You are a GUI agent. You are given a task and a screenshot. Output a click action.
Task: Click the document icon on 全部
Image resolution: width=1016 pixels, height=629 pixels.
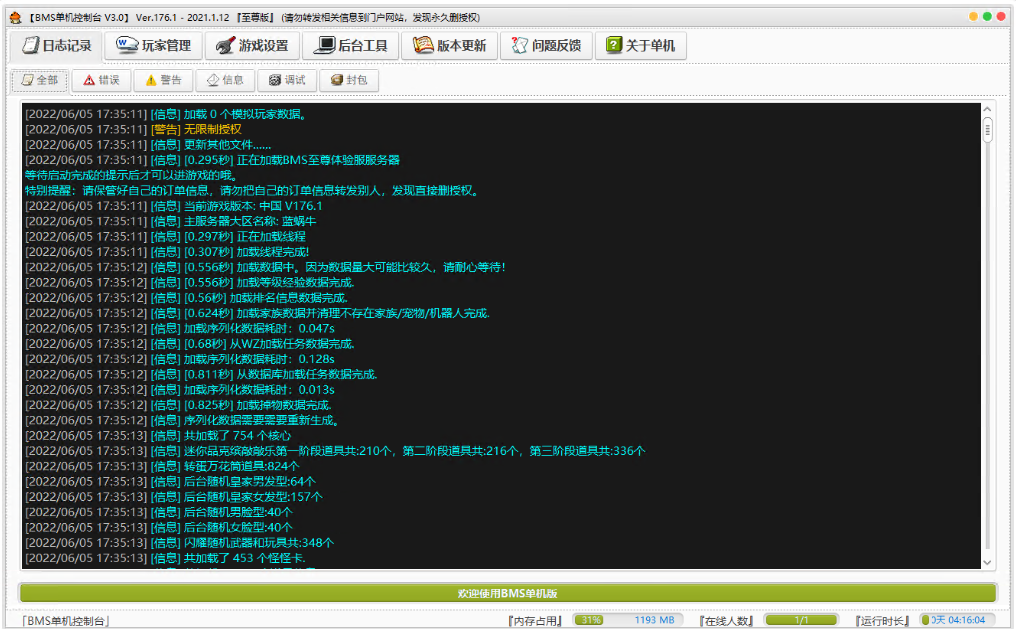(x=27, y=80)
